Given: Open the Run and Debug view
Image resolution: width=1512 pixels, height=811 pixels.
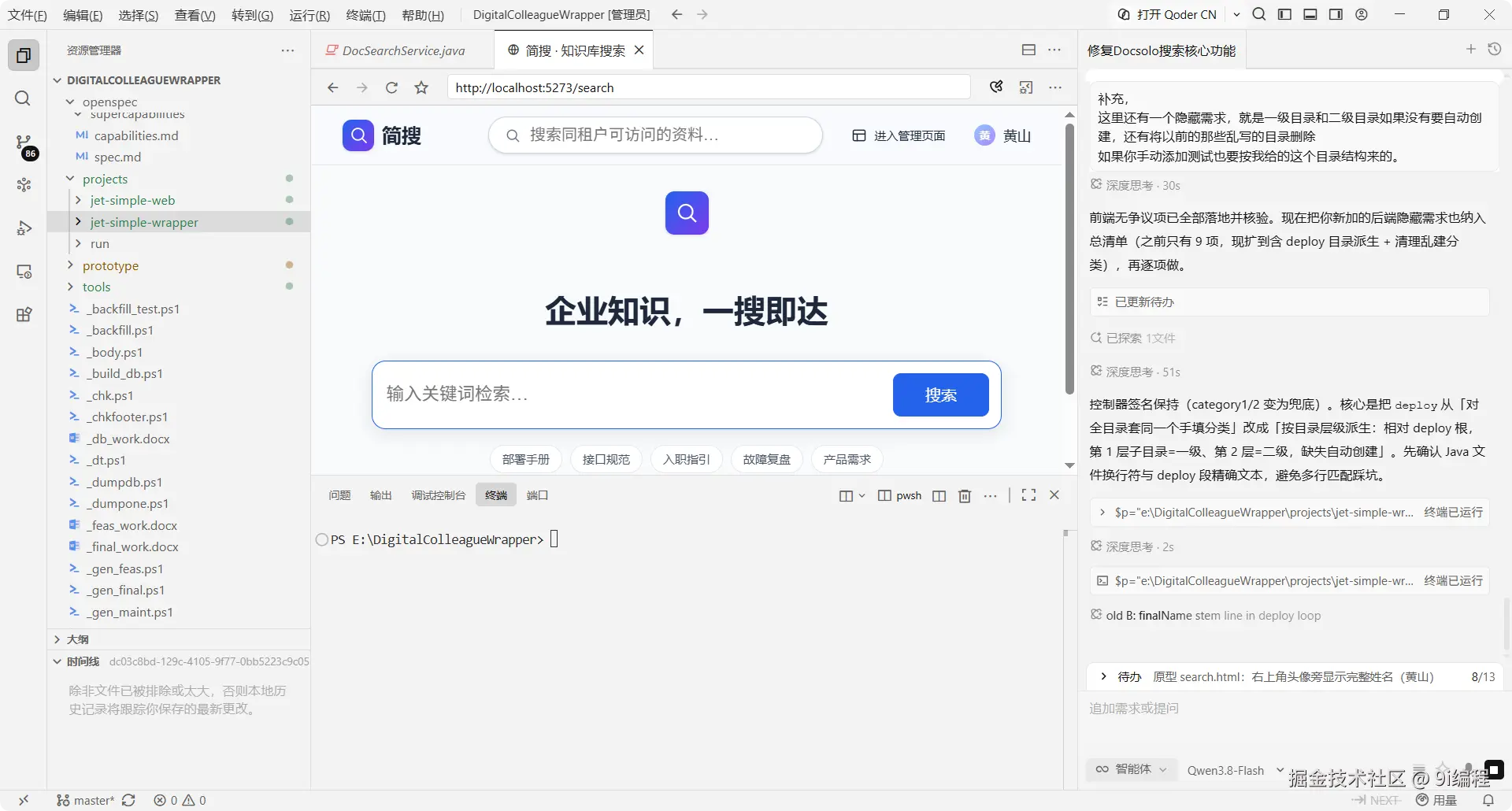Looking at the screenshot, I should 24,228.
